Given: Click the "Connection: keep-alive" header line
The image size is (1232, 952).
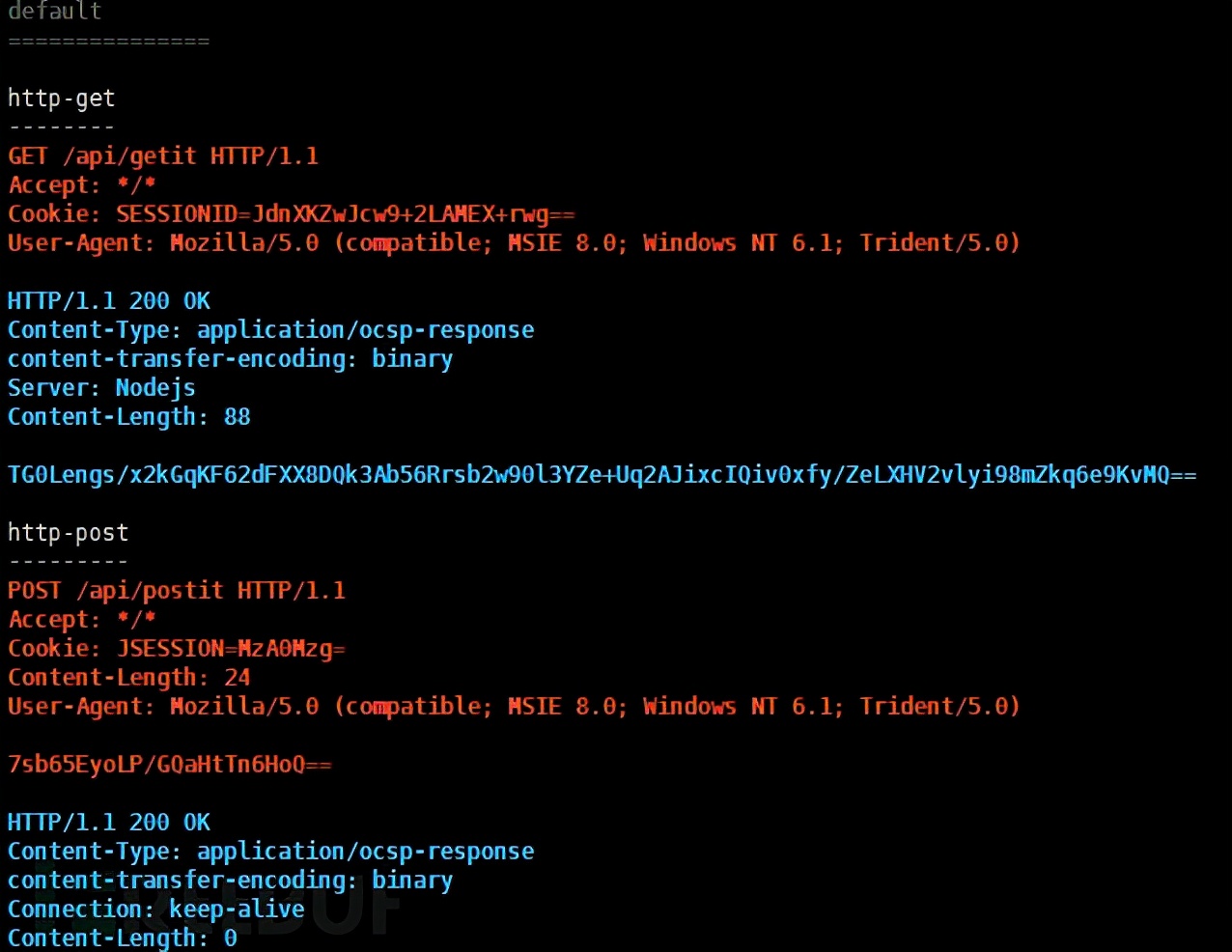Looking at the screenshot, I should (156, 910).
